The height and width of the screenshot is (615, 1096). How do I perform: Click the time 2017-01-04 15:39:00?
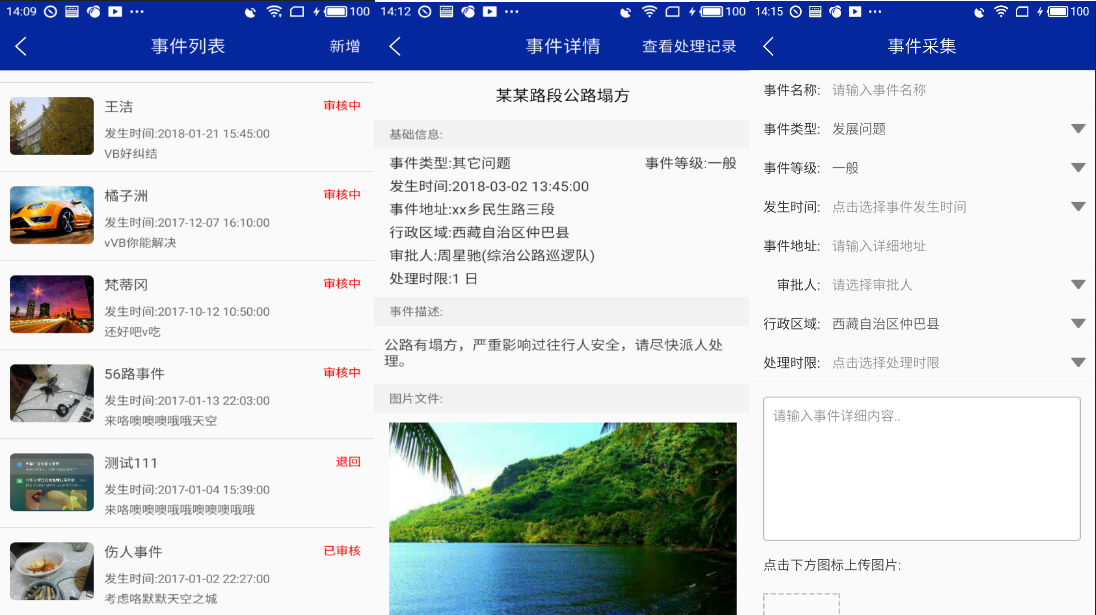(x=213, y=489)
